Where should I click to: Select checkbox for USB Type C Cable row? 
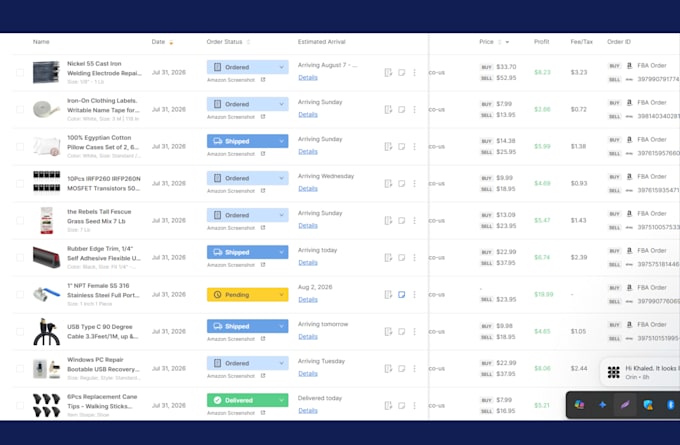pos(20,332)
